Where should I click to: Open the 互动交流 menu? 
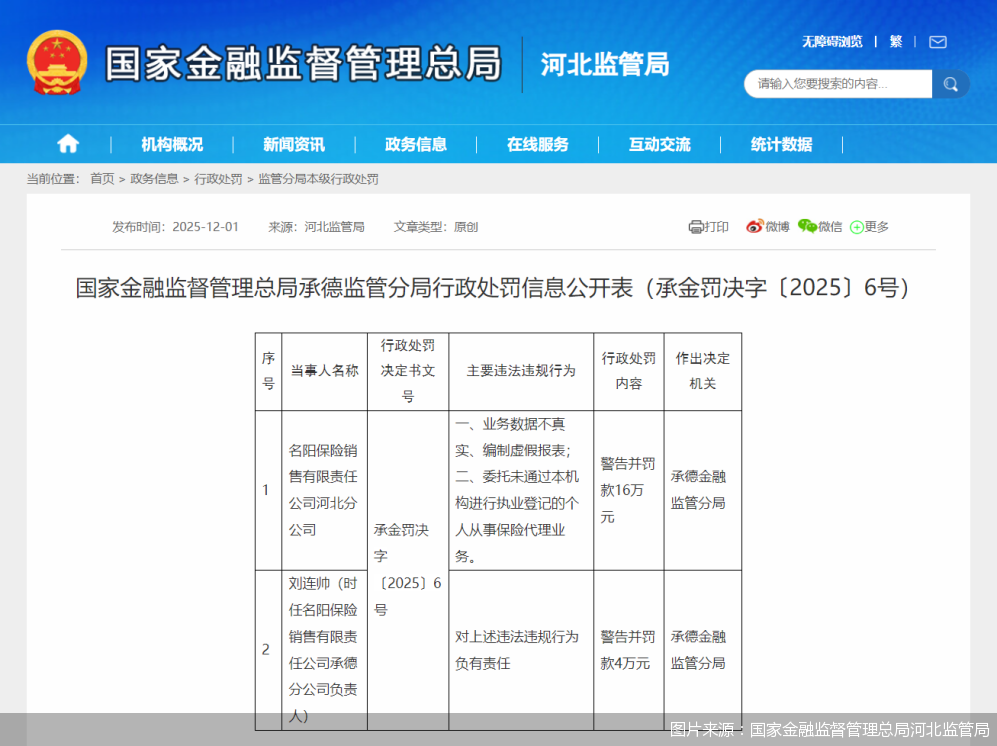pos(658,143)
